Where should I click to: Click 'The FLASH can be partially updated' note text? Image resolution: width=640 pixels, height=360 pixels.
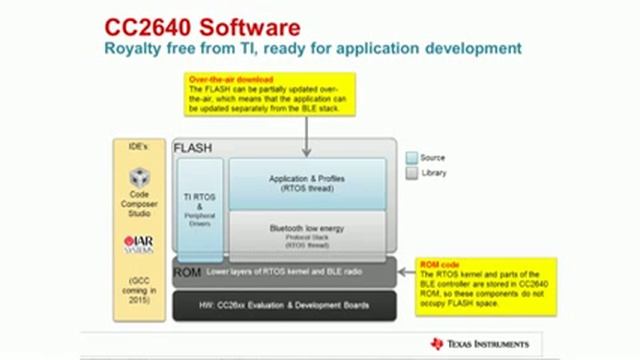[267, 99]
